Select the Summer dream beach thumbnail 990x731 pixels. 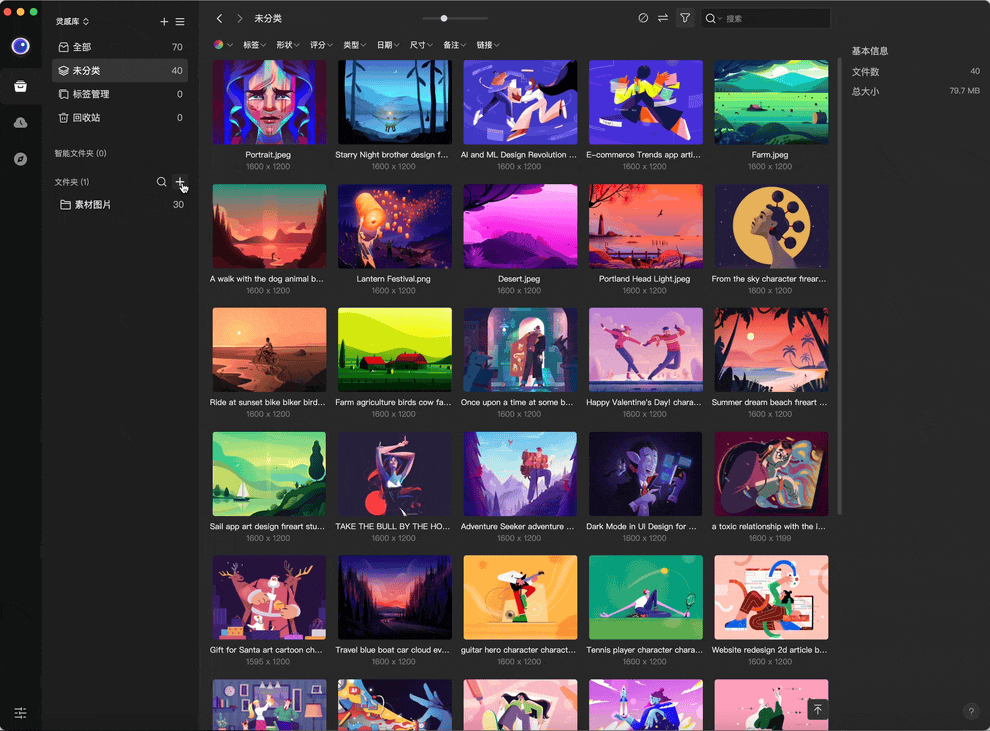771,350
